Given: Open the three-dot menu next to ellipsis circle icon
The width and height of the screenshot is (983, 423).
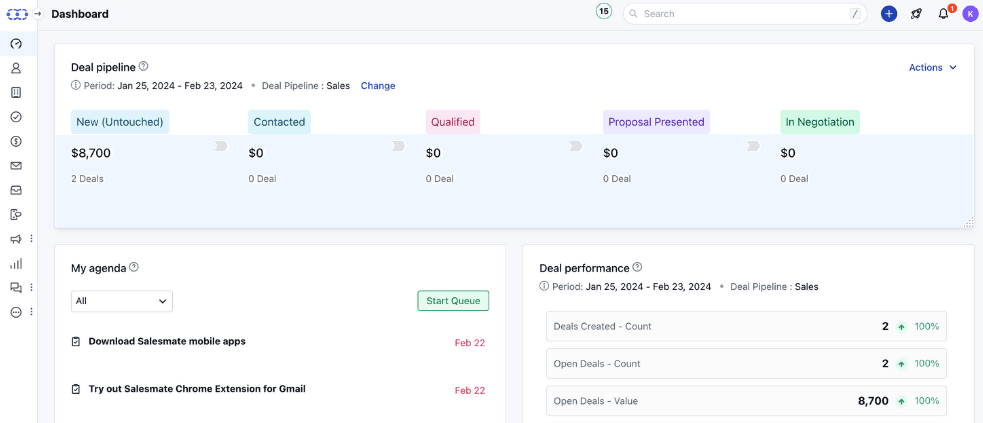Looking at the screenshot, I should tap(31, 312).
